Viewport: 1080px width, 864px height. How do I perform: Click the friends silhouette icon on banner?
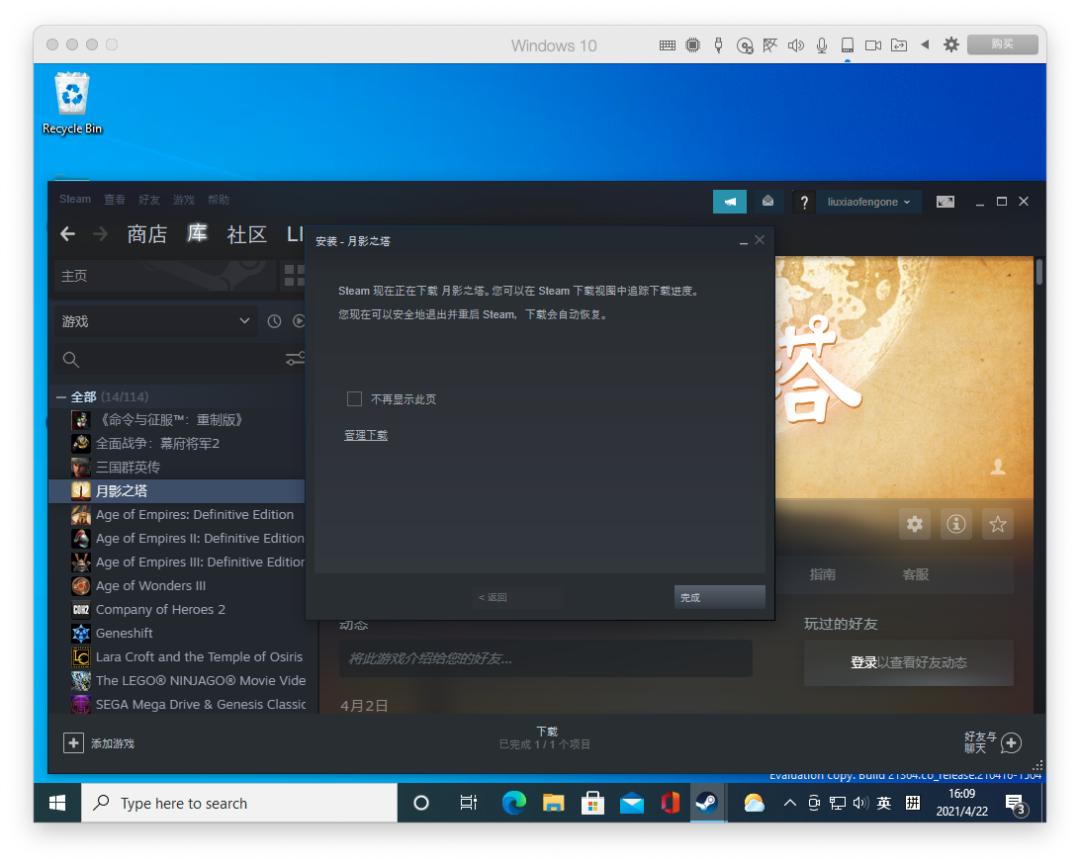(997, 468)
